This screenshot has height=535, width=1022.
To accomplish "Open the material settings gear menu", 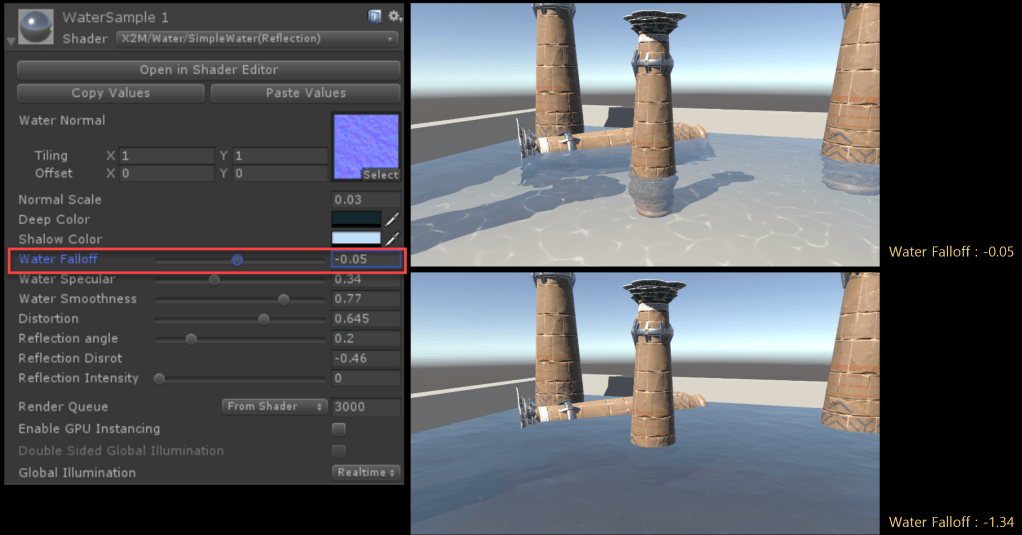I will pos(394,17).
